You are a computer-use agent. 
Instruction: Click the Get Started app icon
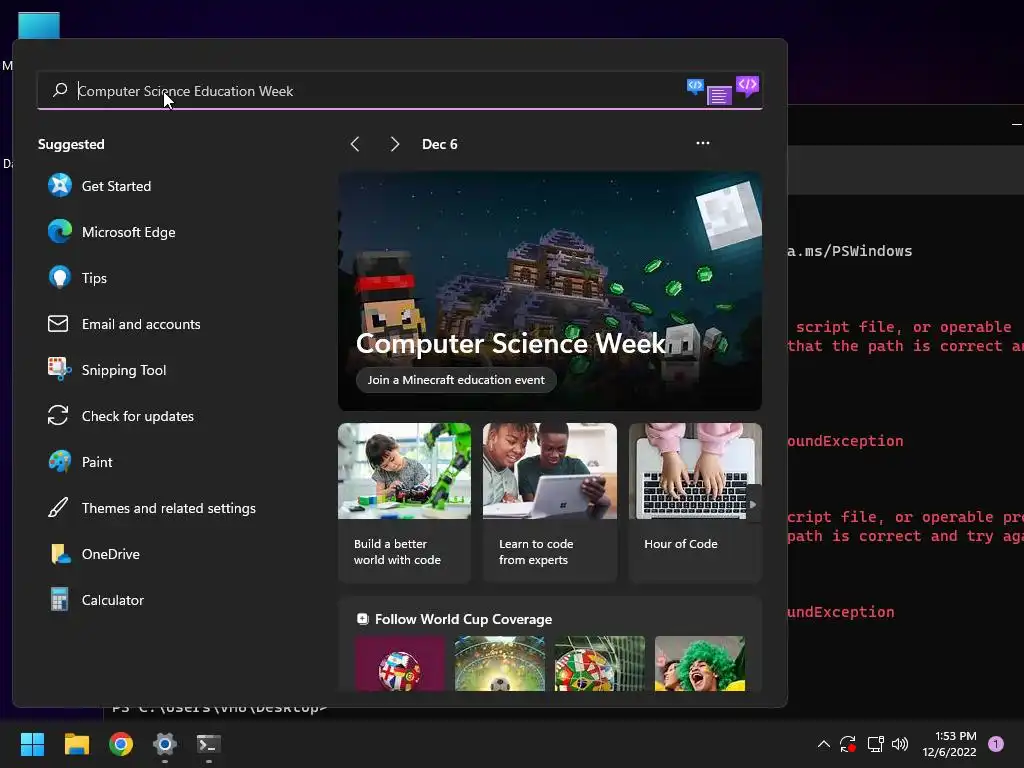pos(59,185)
